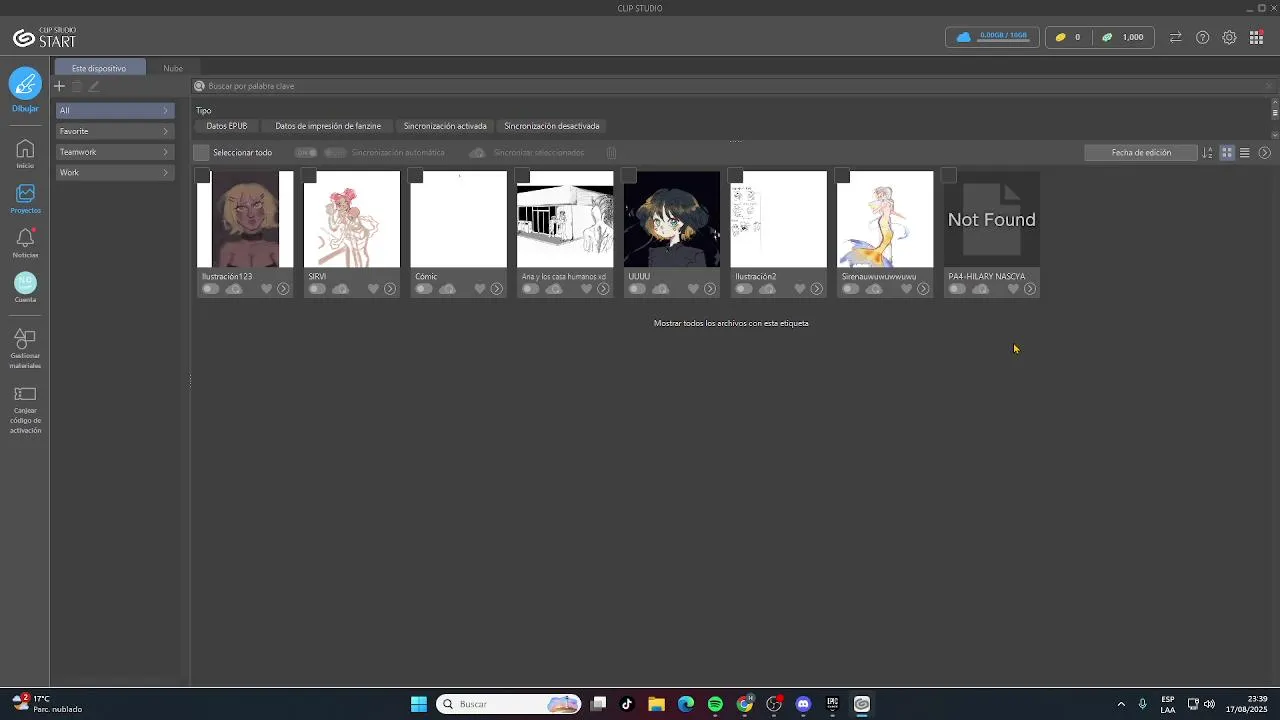
Task: Open Noticias notifications bell
Action: 25,243
